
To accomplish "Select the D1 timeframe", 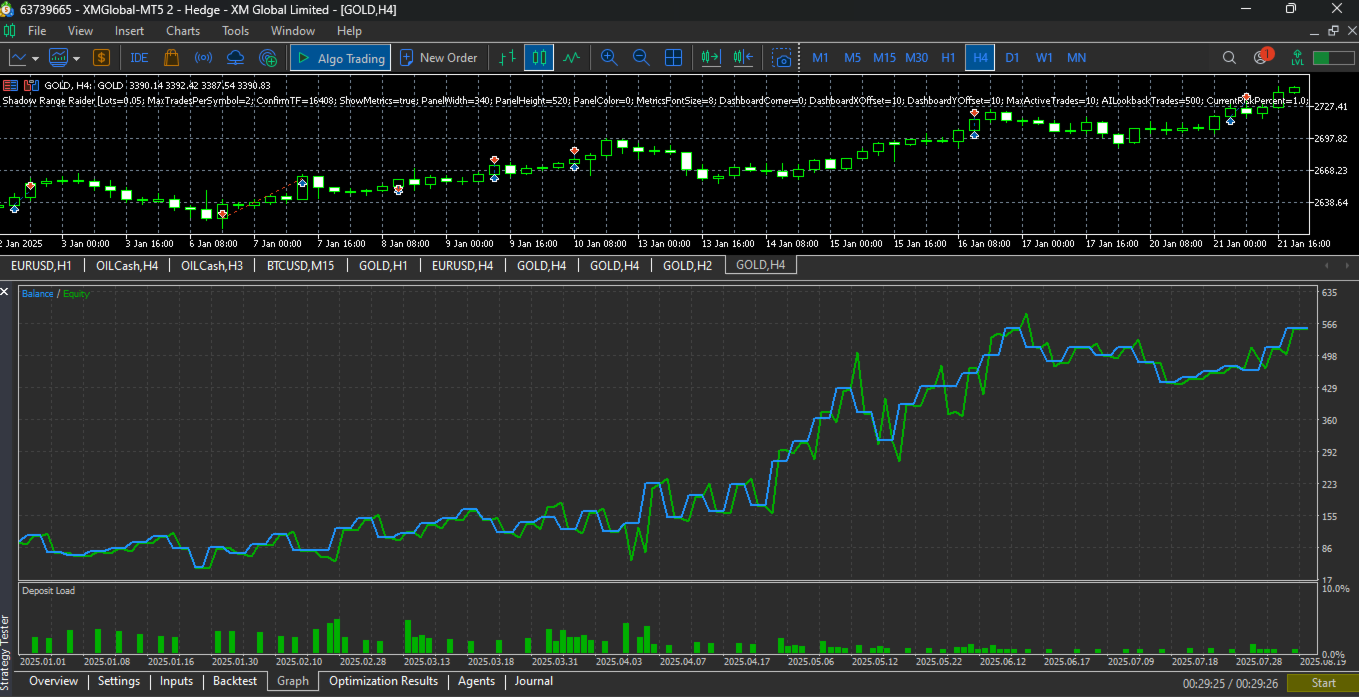I will (1012, 58).
